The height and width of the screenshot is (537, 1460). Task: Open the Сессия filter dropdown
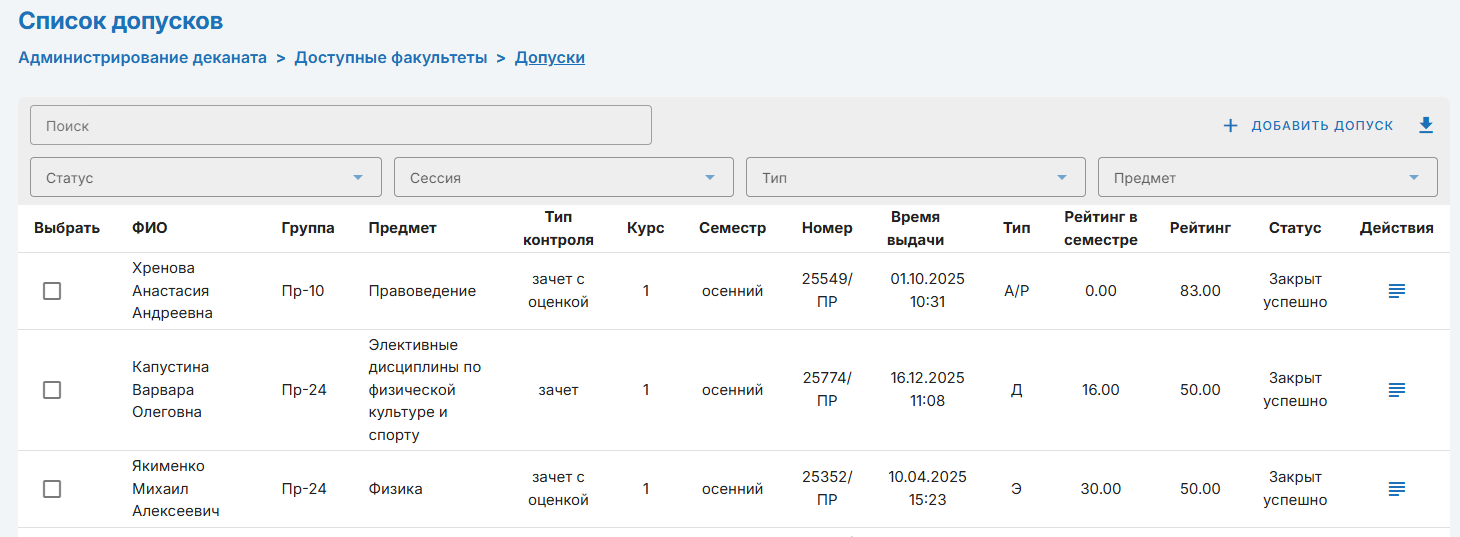click(x=564, y=177)
